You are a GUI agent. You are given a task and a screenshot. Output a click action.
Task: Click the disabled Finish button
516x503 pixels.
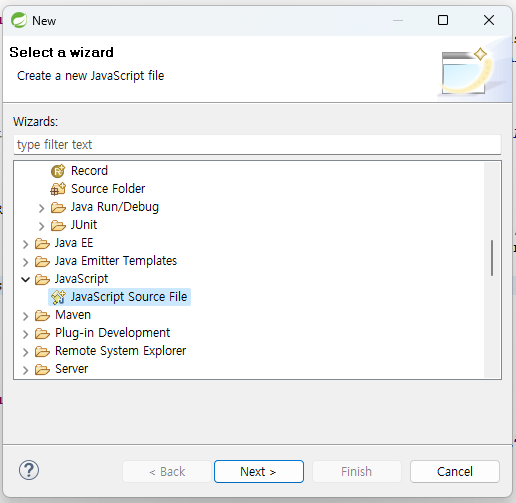tap(356, 472)
